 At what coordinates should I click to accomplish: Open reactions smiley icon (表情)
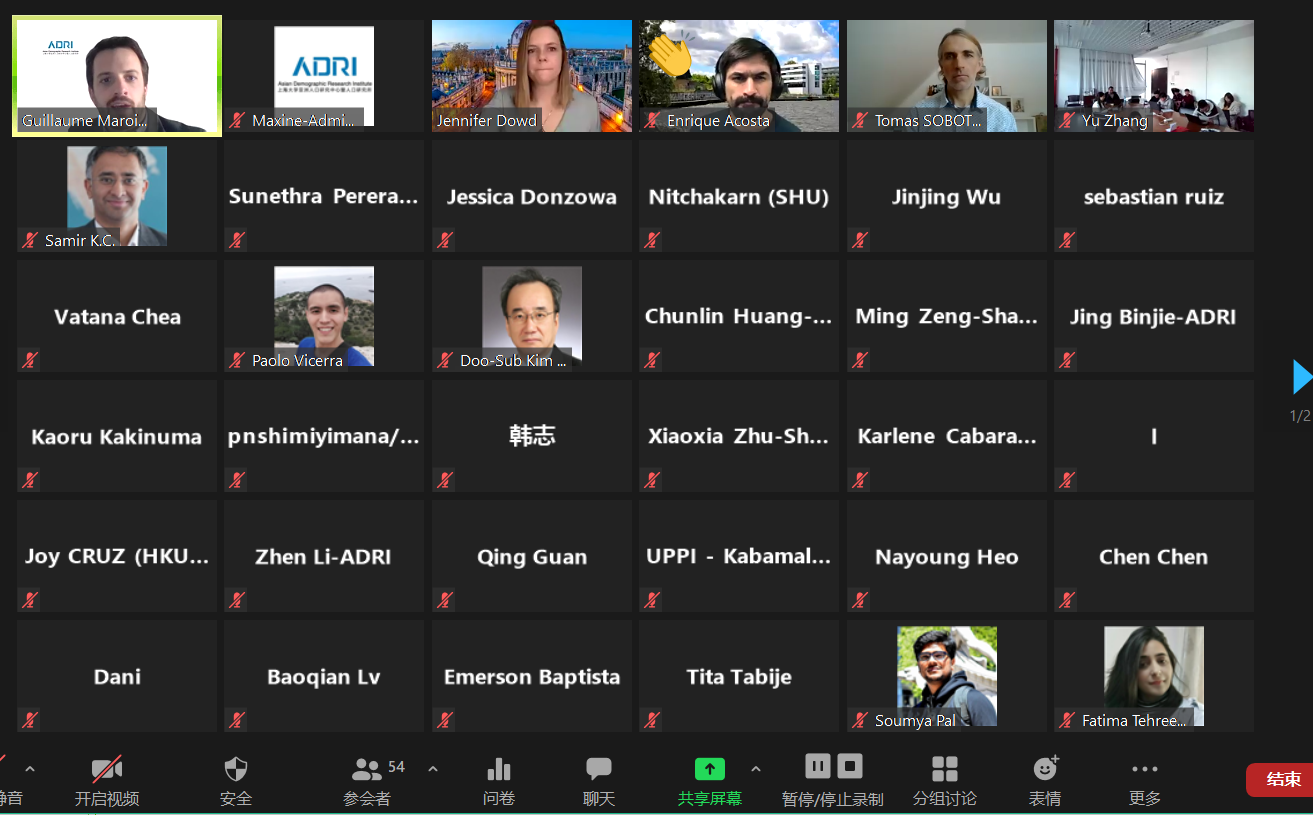tap(1046, 768)
